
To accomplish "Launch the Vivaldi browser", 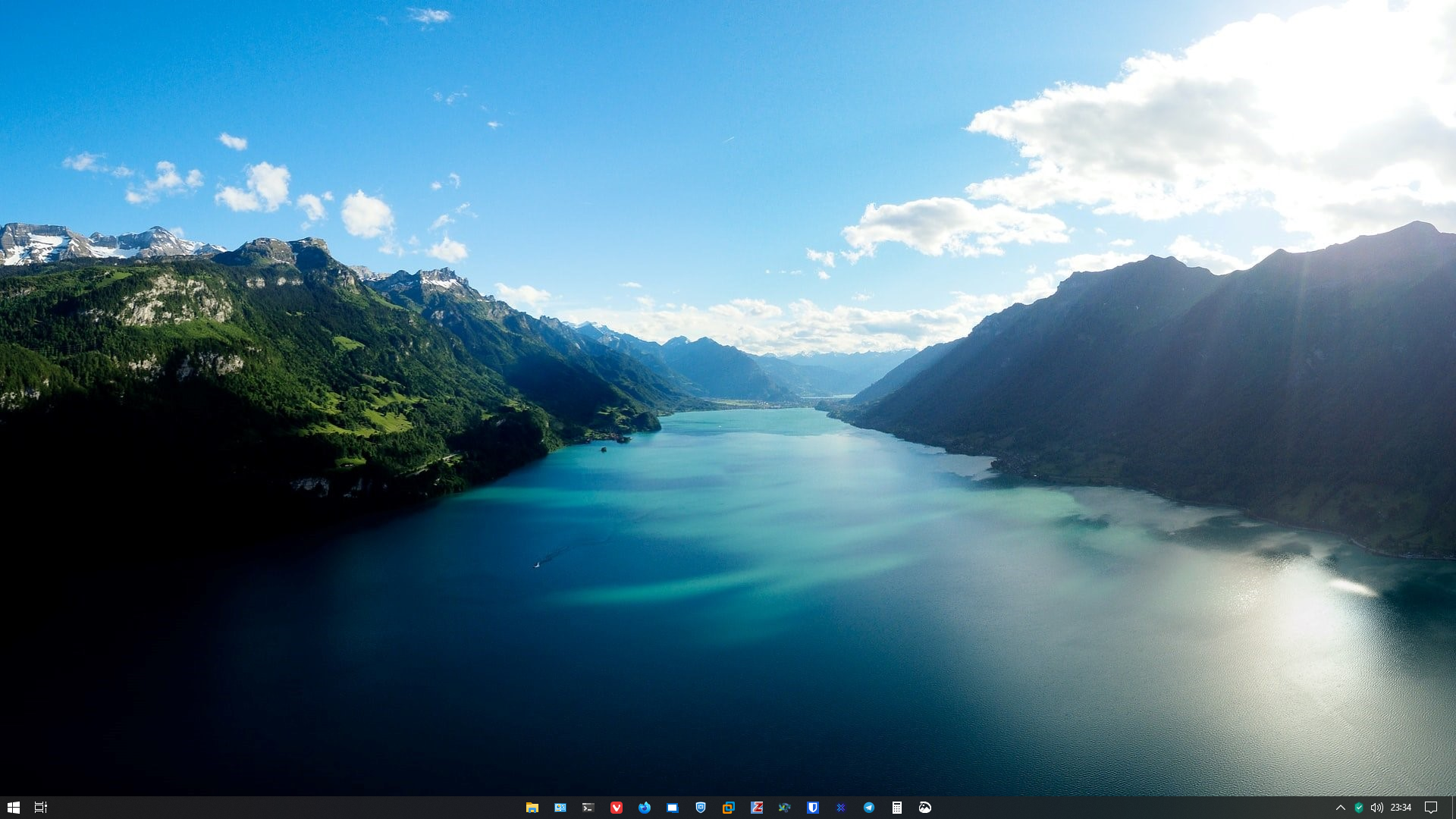I will [617, 808].
